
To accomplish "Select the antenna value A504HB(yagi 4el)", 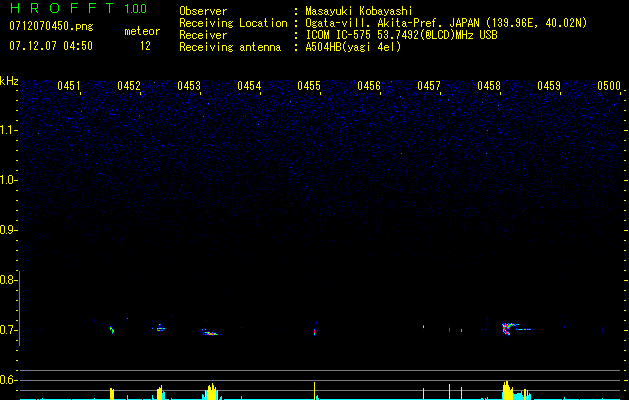I will (353, 47).
